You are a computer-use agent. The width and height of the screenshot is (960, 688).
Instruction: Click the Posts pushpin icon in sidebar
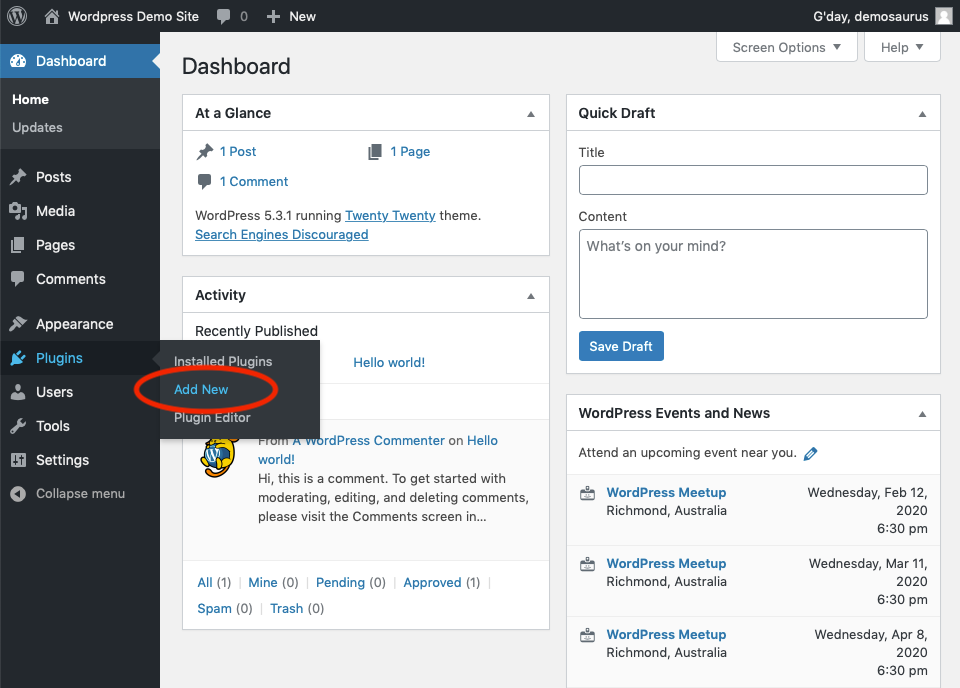(18, 177)
